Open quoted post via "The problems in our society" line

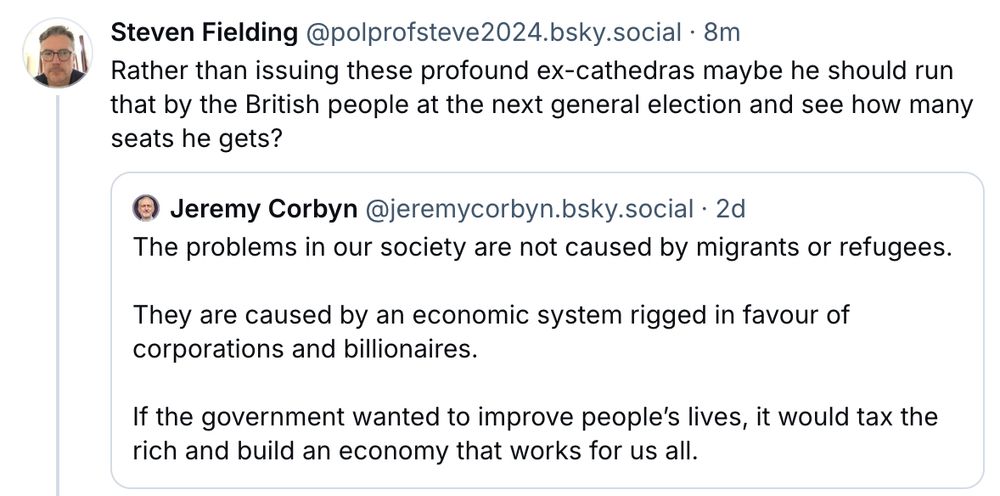click(x=542, y=247)
